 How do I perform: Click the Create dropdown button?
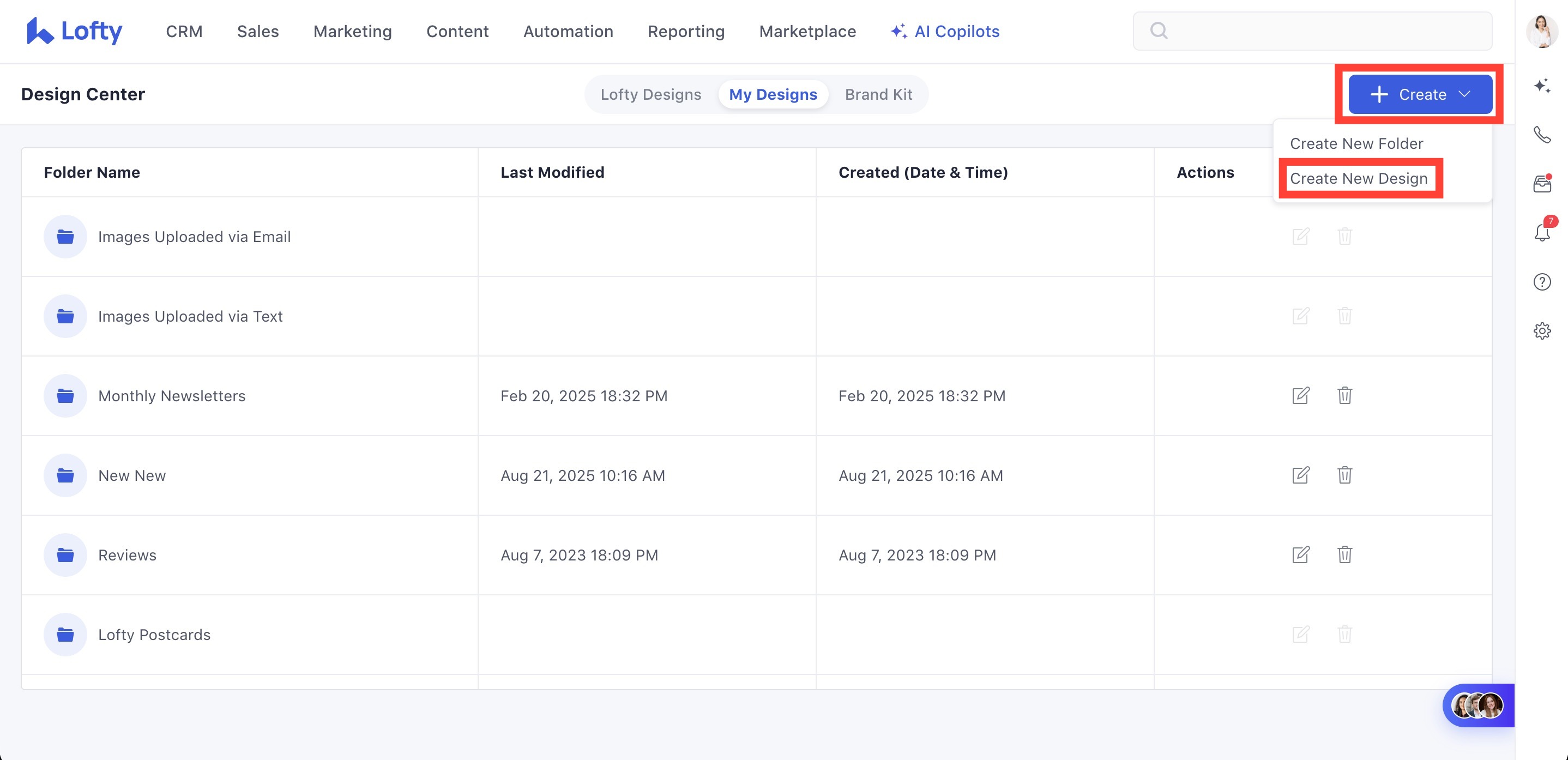click(x=1420, y=94)
